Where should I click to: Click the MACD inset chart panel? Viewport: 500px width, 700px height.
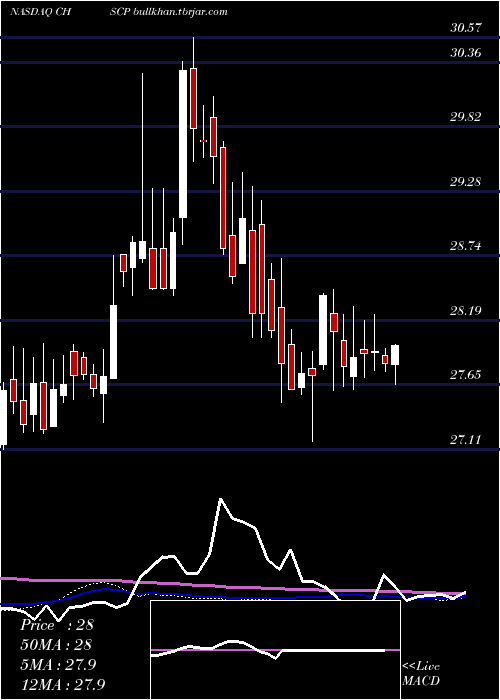(275, 650)
